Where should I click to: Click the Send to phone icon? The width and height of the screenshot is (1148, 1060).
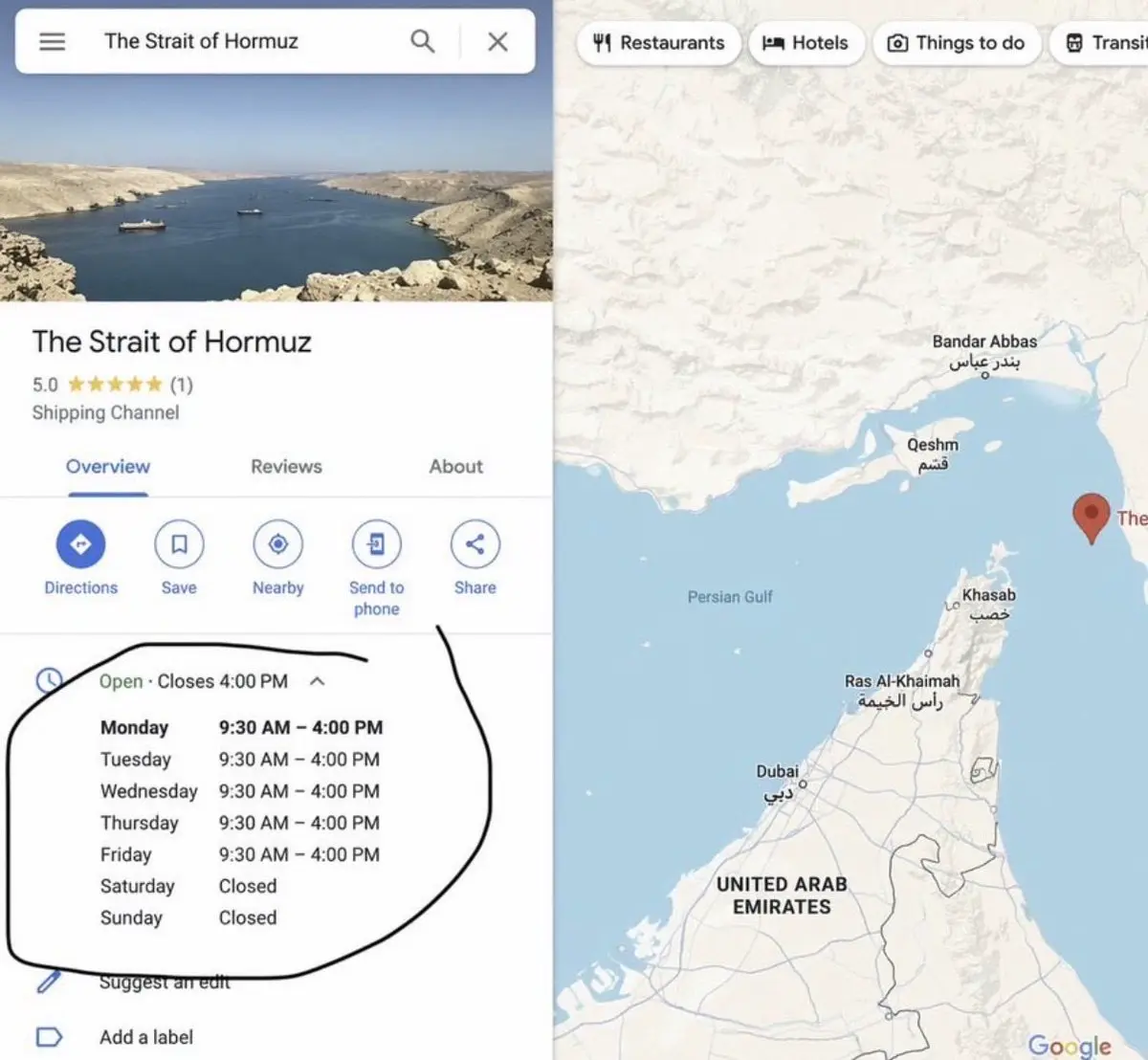pyautogui.click(x=376, y=544)
